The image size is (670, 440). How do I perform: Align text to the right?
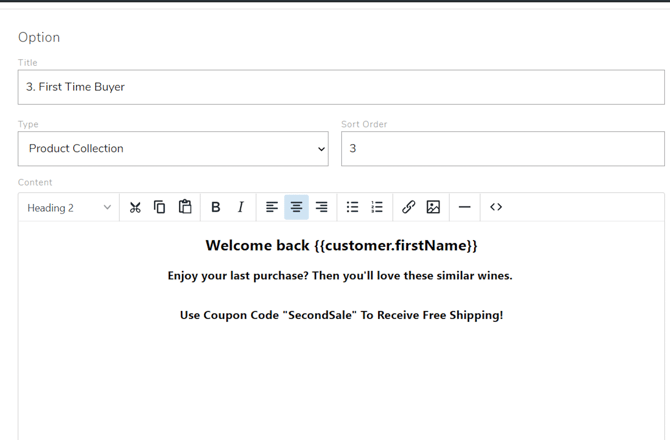(321, 207)
